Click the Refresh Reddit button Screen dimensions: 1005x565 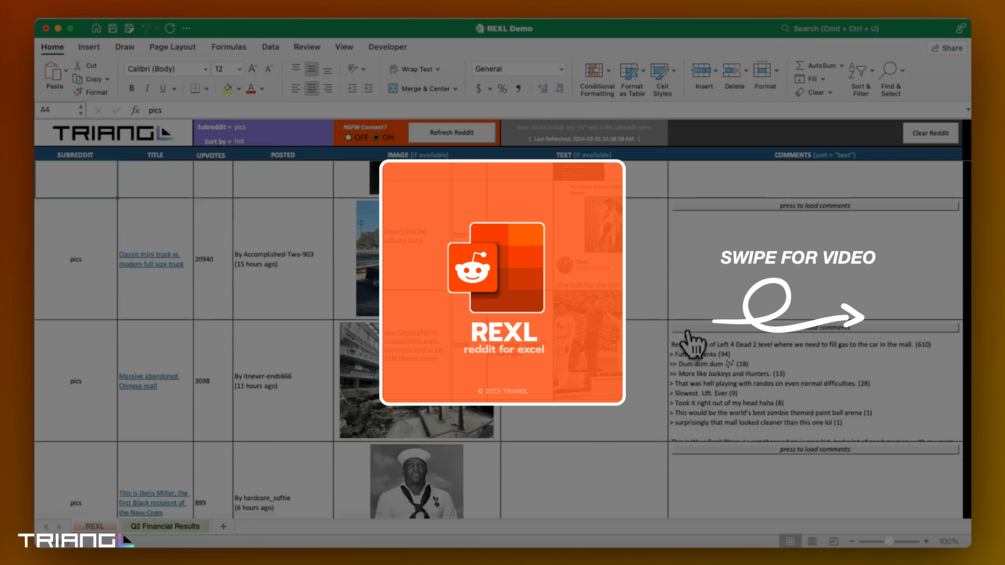452,133
